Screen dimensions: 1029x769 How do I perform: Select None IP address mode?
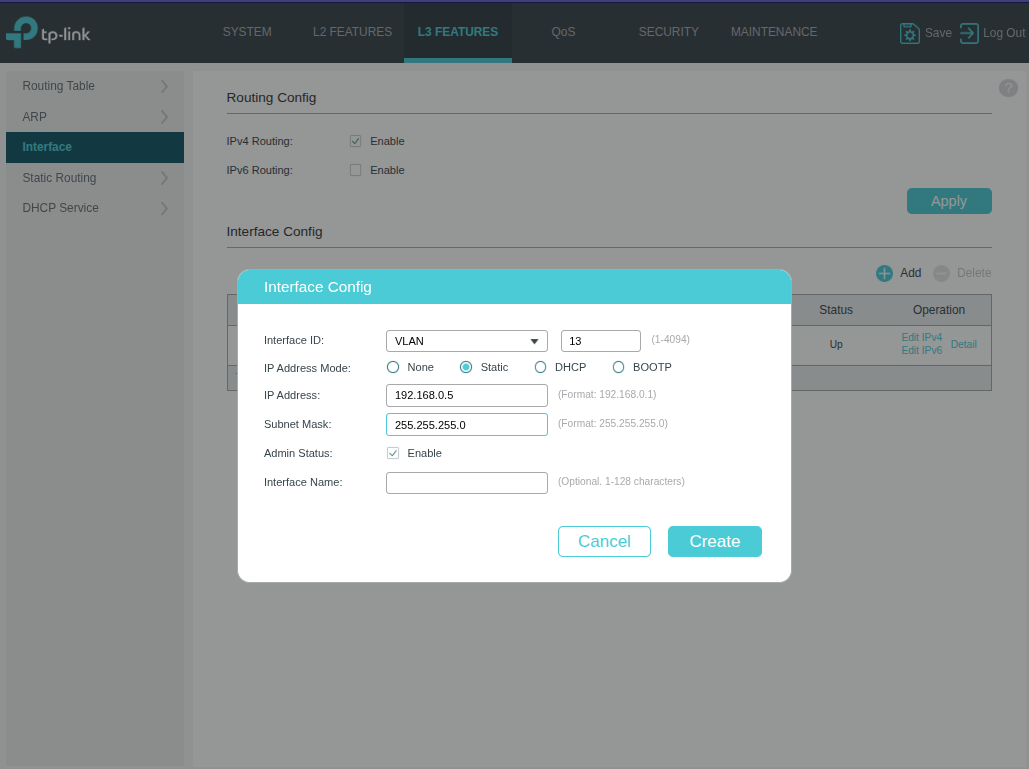(x=393, y=367)
